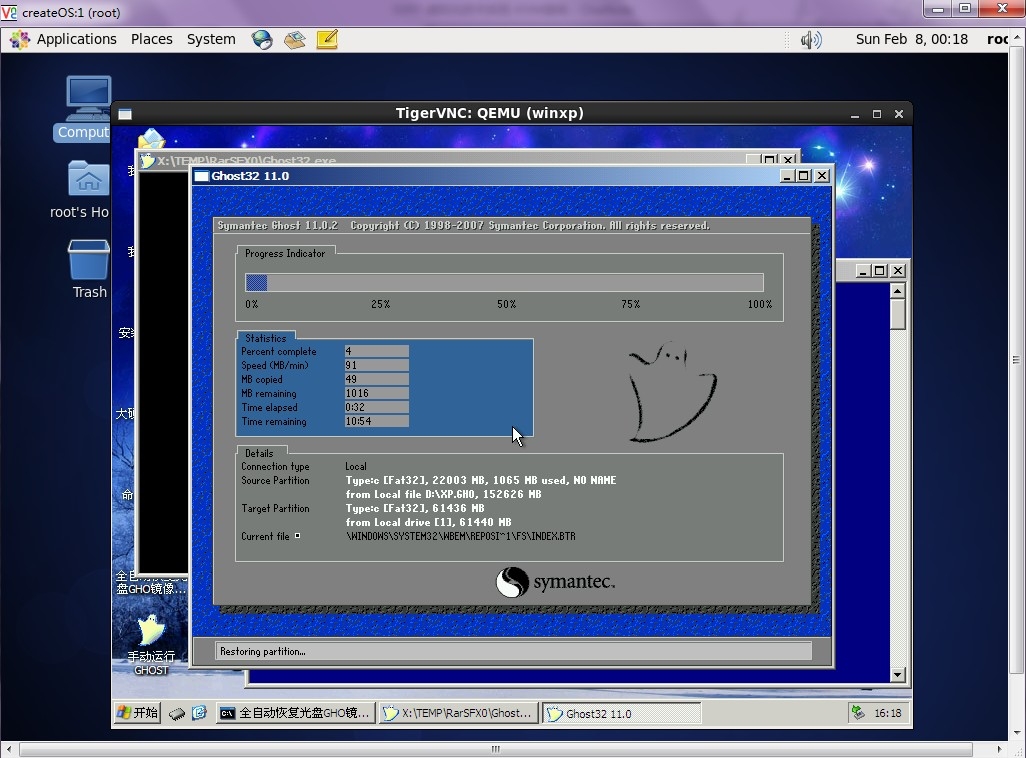
Task: Click the volume speaker icon
Action: (x=811, y=40)
